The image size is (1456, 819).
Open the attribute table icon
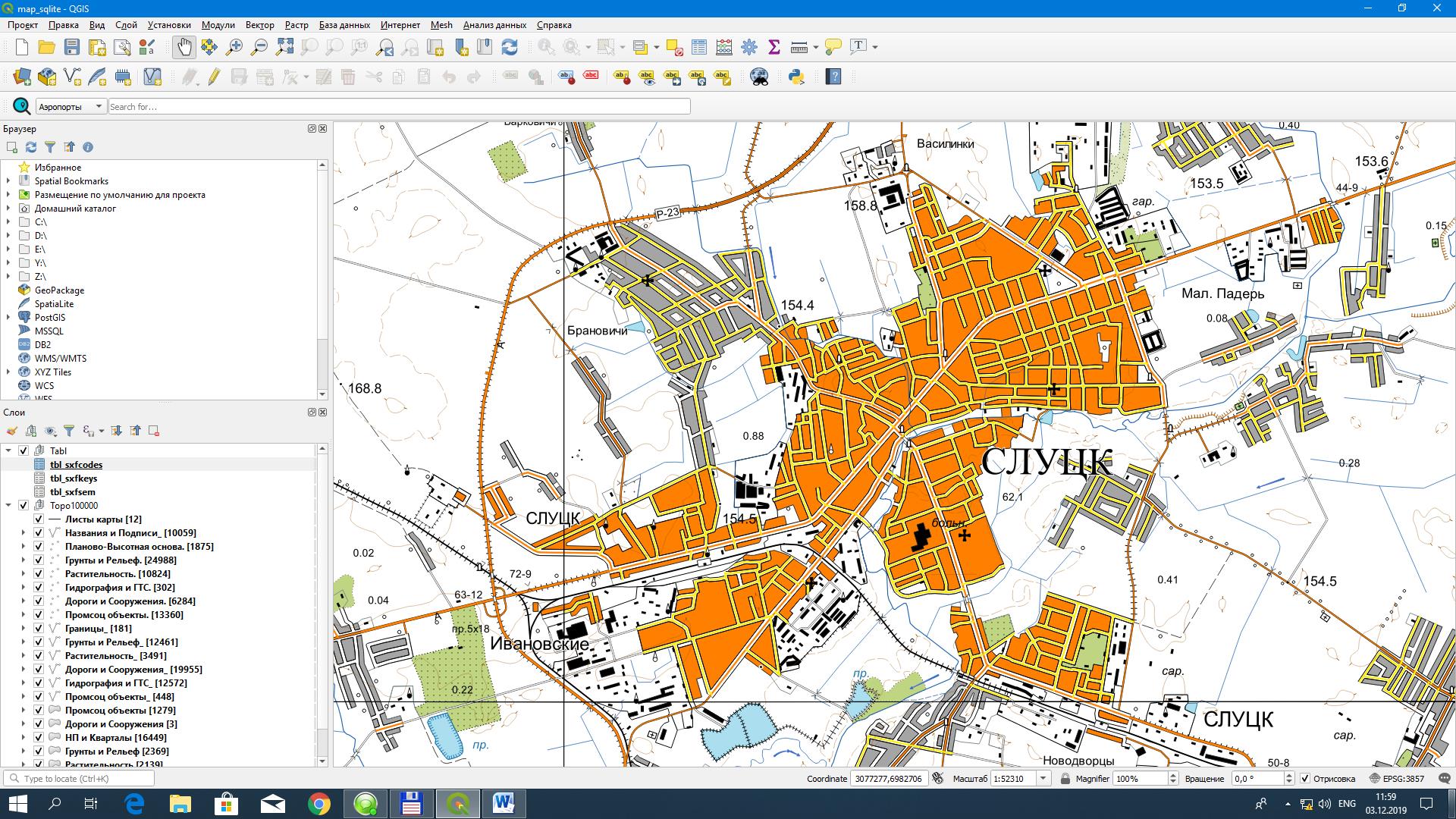(699, 47)
